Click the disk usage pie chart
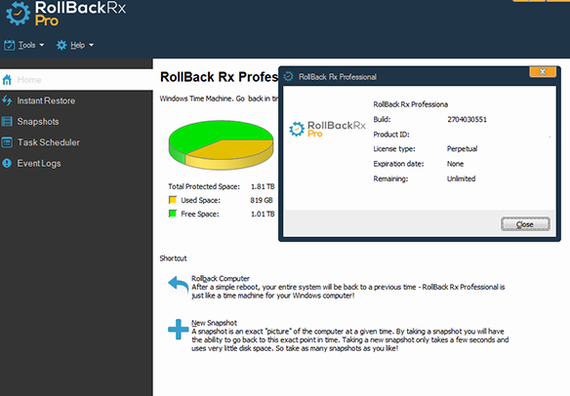 (x=221, y=145)
